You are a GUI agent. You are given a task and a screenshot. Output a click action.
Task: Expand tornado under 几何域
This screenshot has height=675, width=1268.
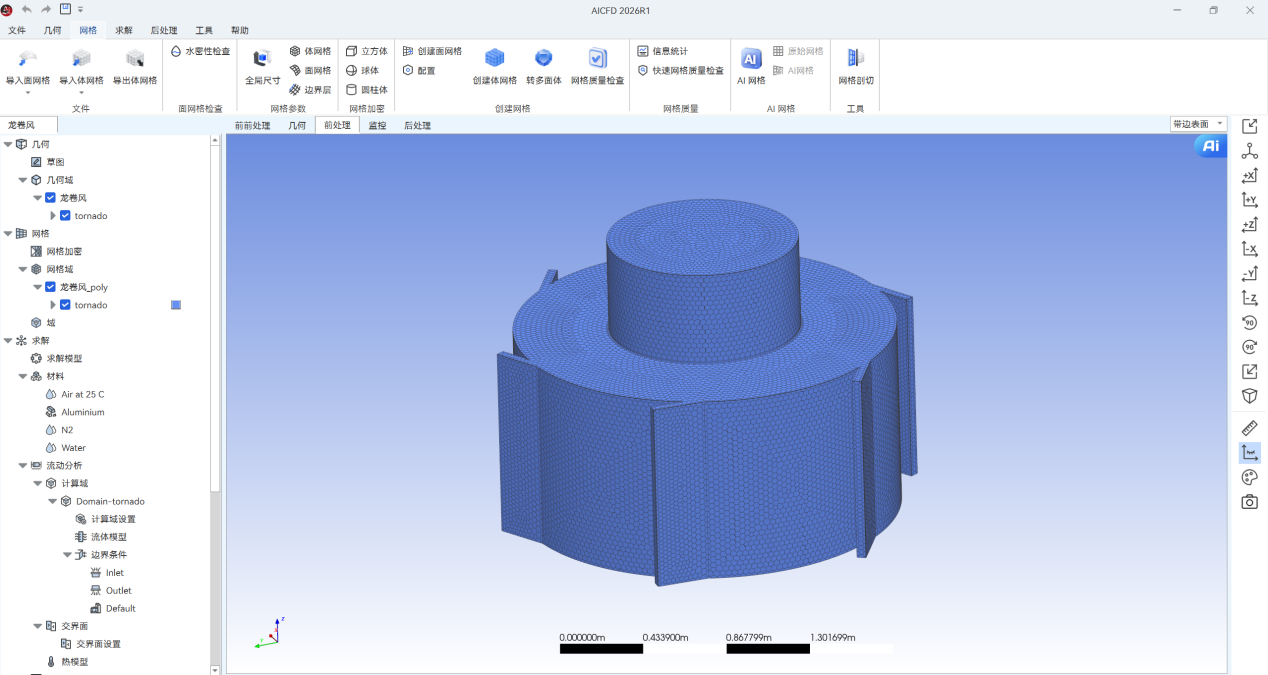pos(53,216)
